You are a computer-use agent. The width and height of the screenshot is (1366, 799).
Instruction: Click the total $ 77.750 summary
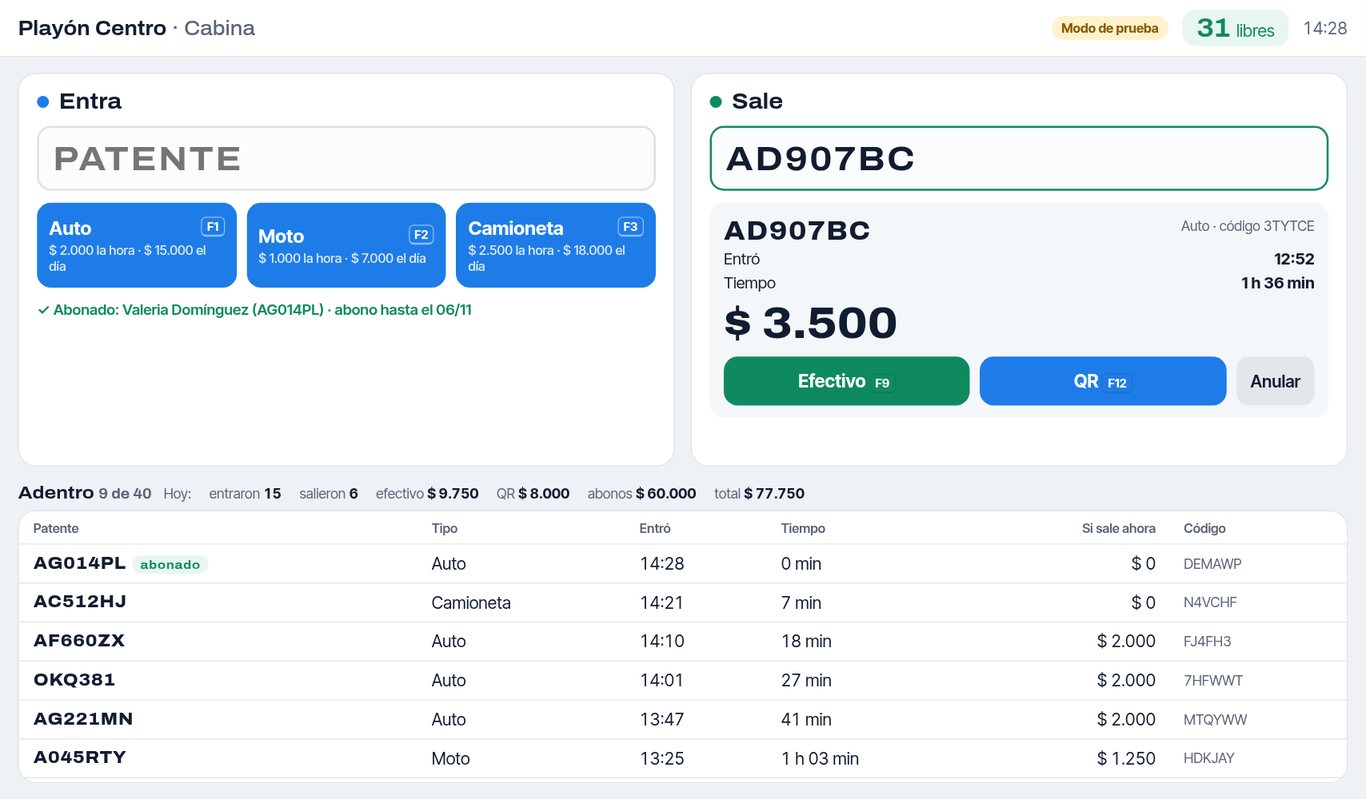click(759, 493)
